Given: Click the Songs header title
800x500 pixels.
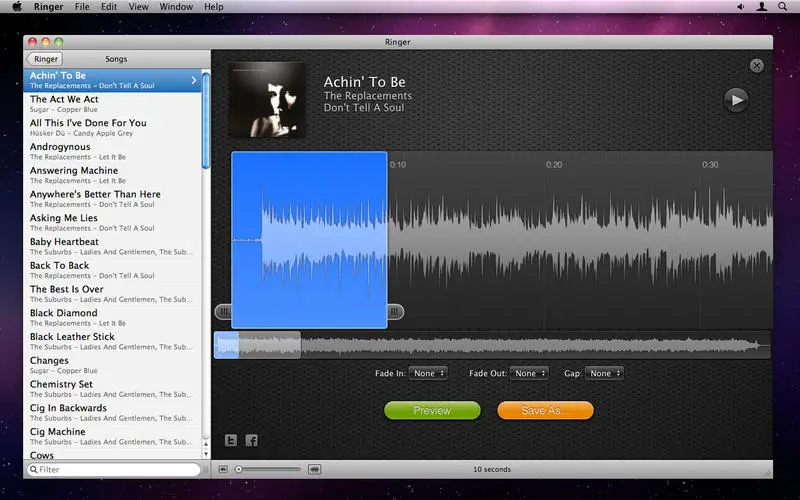Looking at the screenshot, I should click(x=116, y=59).
